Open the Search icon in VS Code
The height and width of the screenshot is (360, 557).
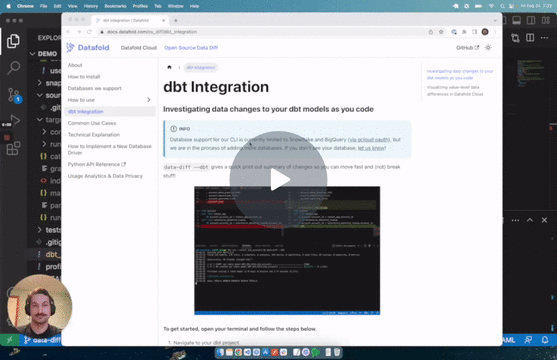[x=13, y=67]
